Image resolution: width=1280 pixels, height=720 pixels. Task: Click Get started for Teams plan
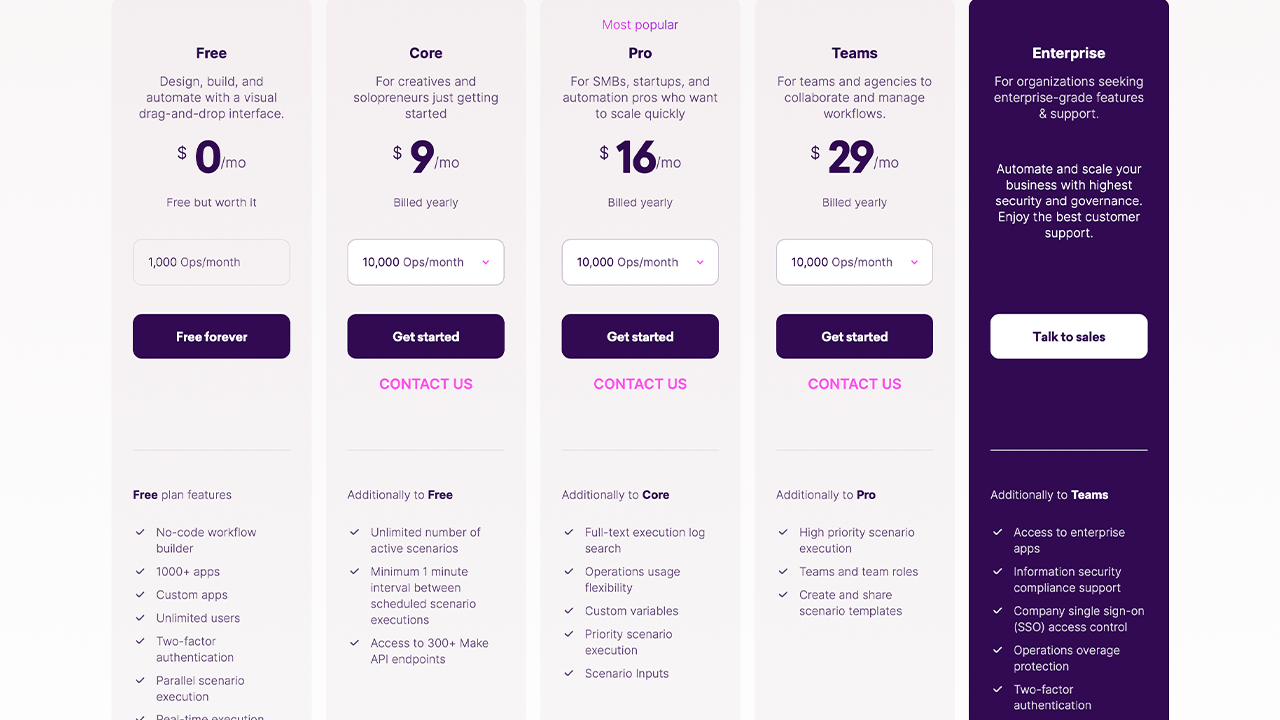(854, 337)
